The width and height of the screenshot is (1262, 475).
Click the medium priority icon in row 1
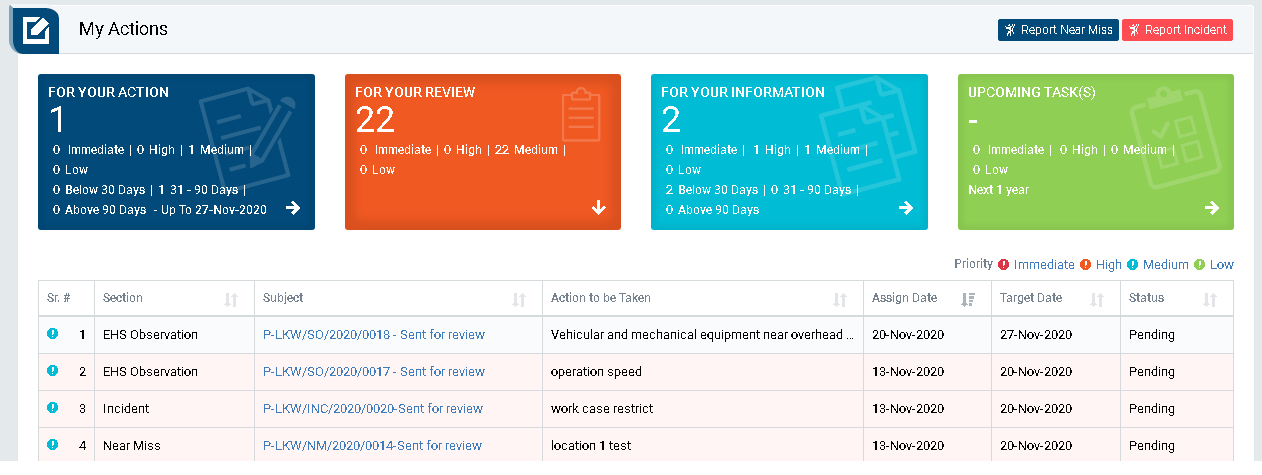pos(53,335)
